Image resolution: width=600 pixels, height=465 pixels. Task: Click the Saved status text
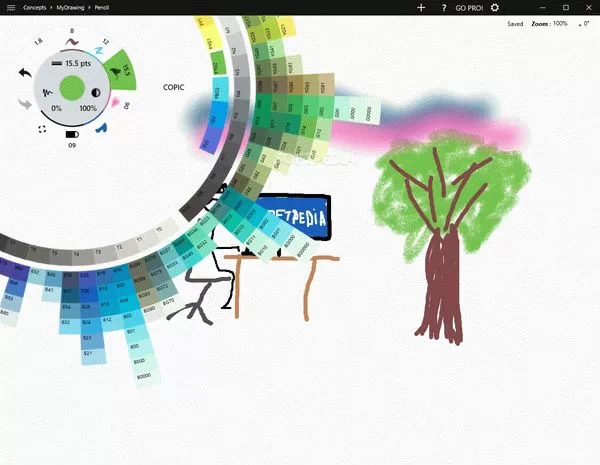[x=515, y=24]
